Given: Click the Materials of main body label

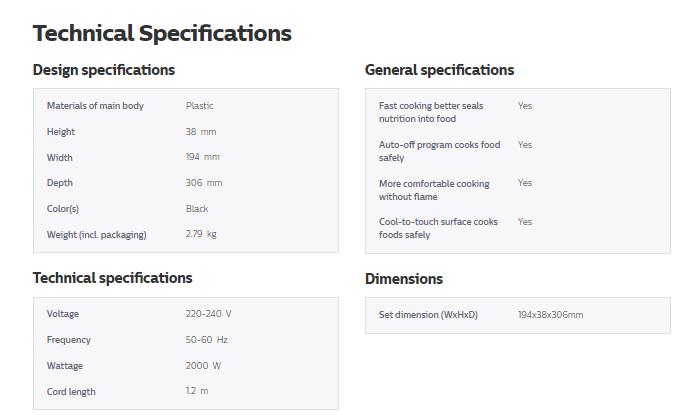Looking at the screenshot, I should point(95,106).
